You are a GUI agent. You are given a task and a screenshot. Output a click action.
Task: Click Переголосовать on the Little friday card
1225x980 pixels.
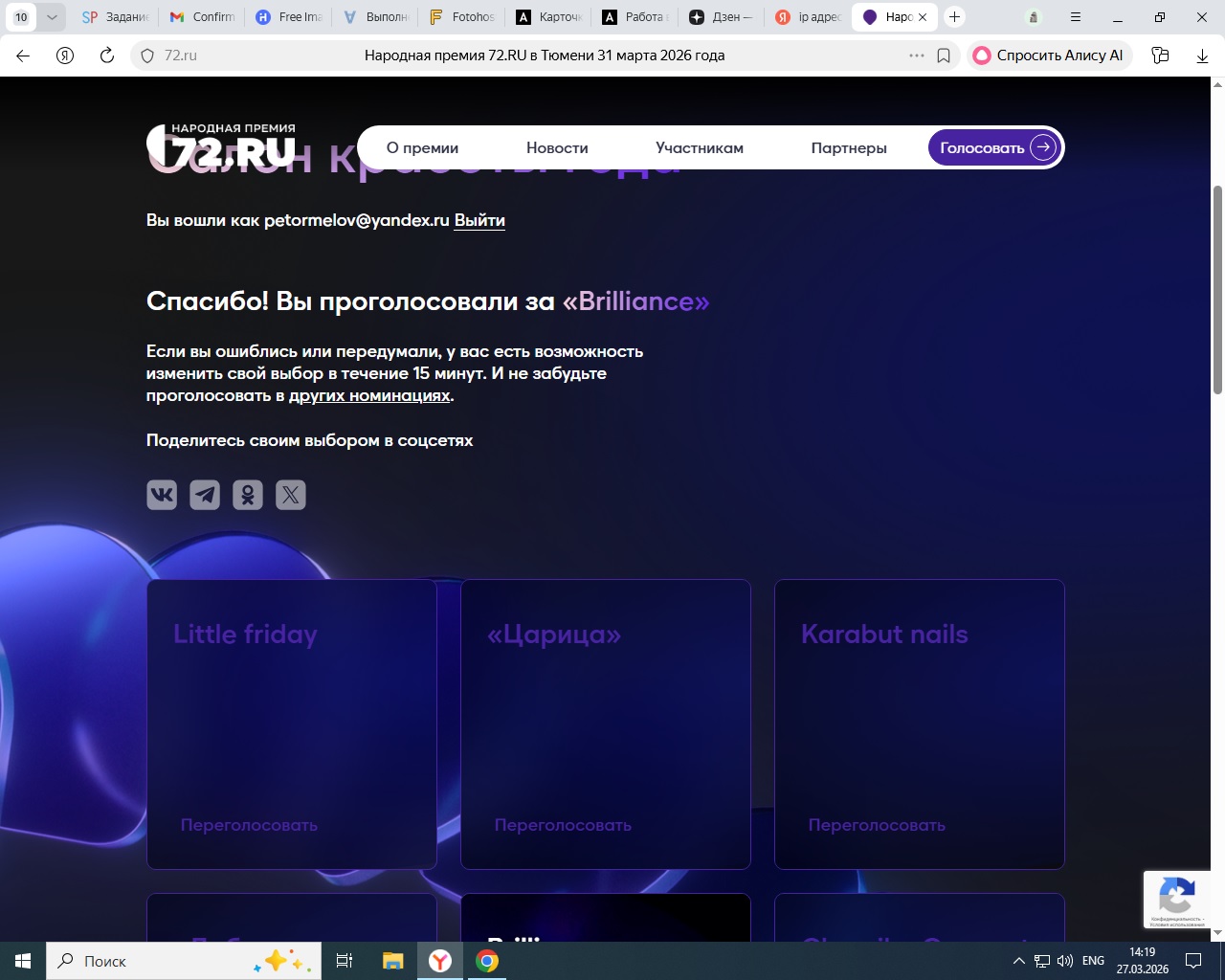[x=249, y=825]
